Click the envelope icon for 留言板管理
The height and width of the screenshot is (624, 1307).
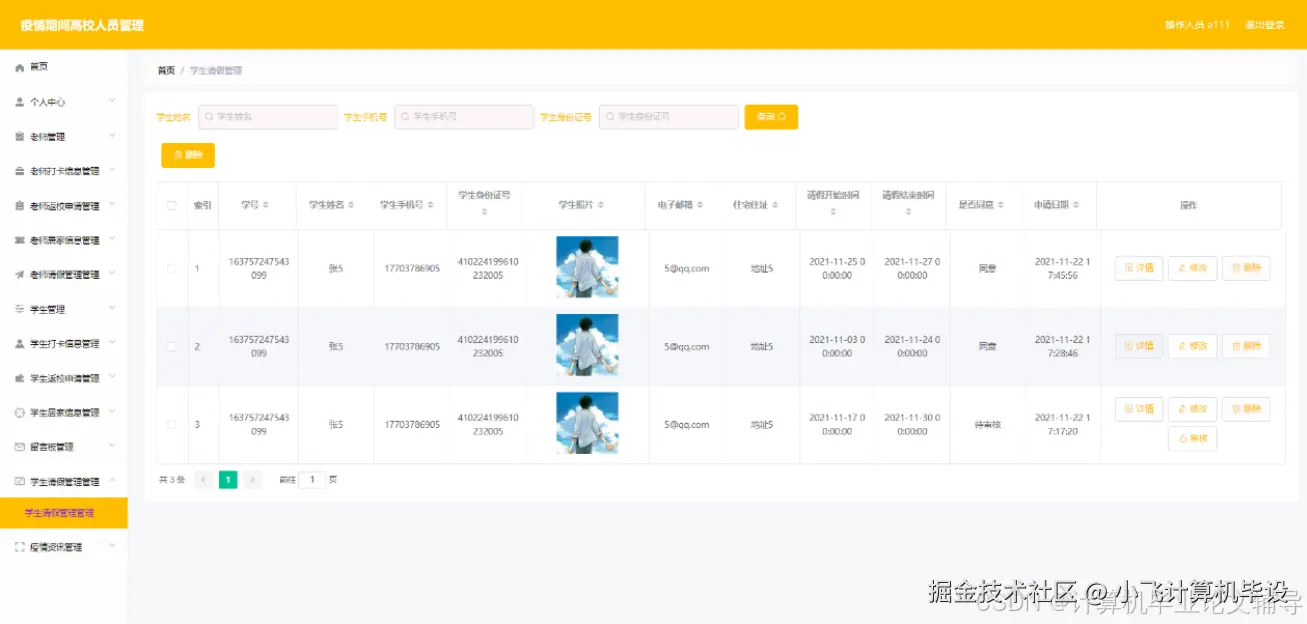(x=19, y=447)
